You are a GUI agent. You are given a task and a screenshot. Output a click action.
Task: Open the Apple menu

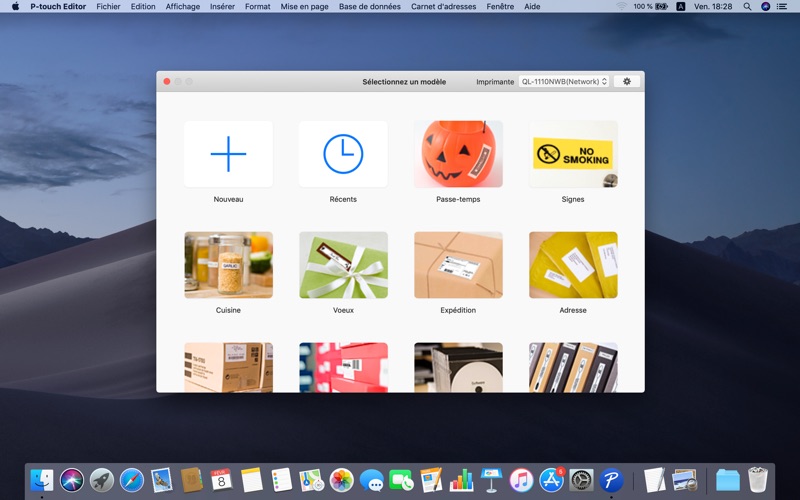(15, 7)
